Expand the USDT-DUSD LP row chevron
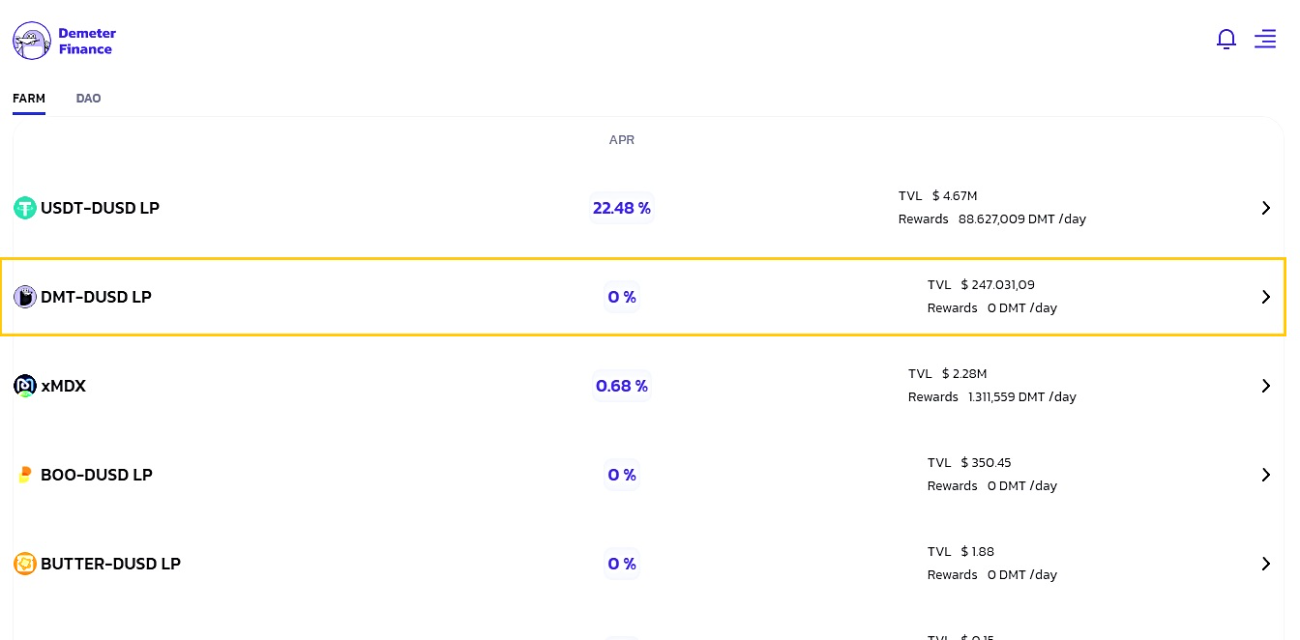The image size is (1300, 640). [x=1266, y=208]
